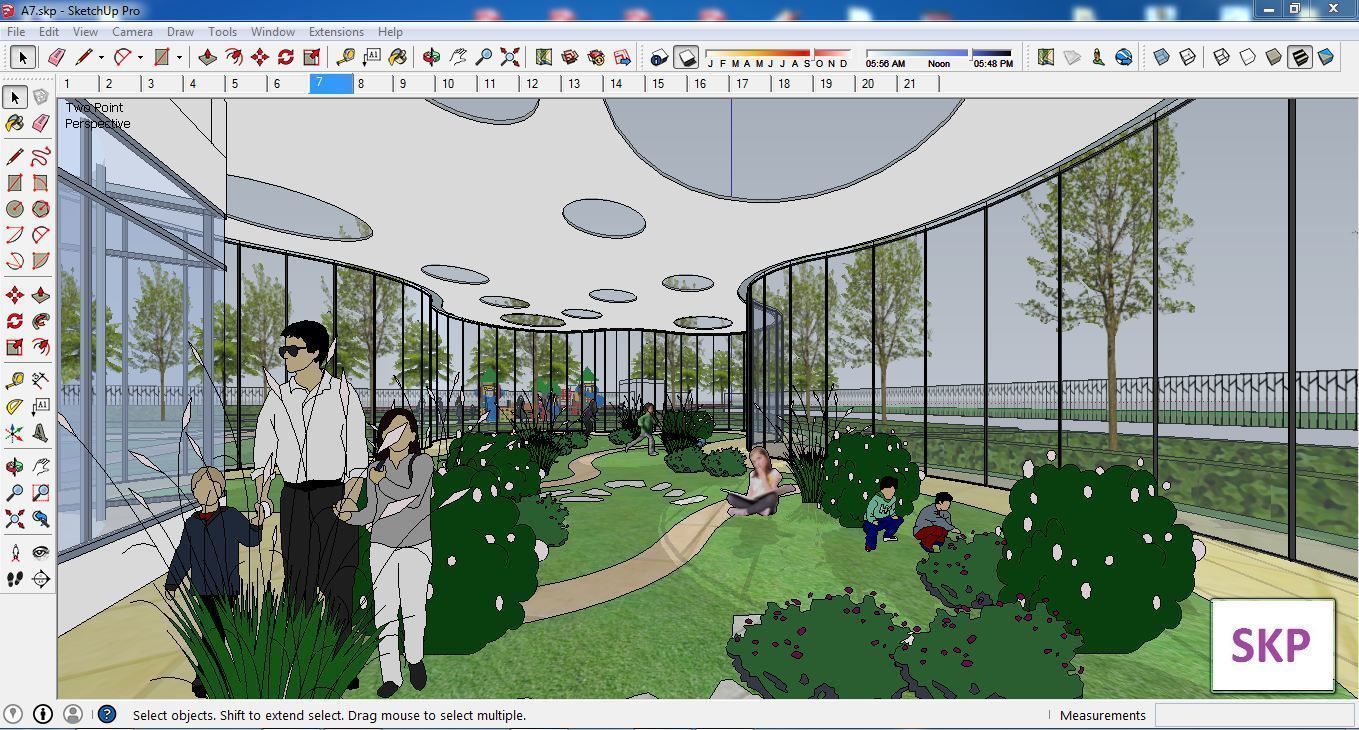This screenshot has height=730, width=1359.
Task: Open Instructor help icon in status bar
Action: (x=107, y=714)
